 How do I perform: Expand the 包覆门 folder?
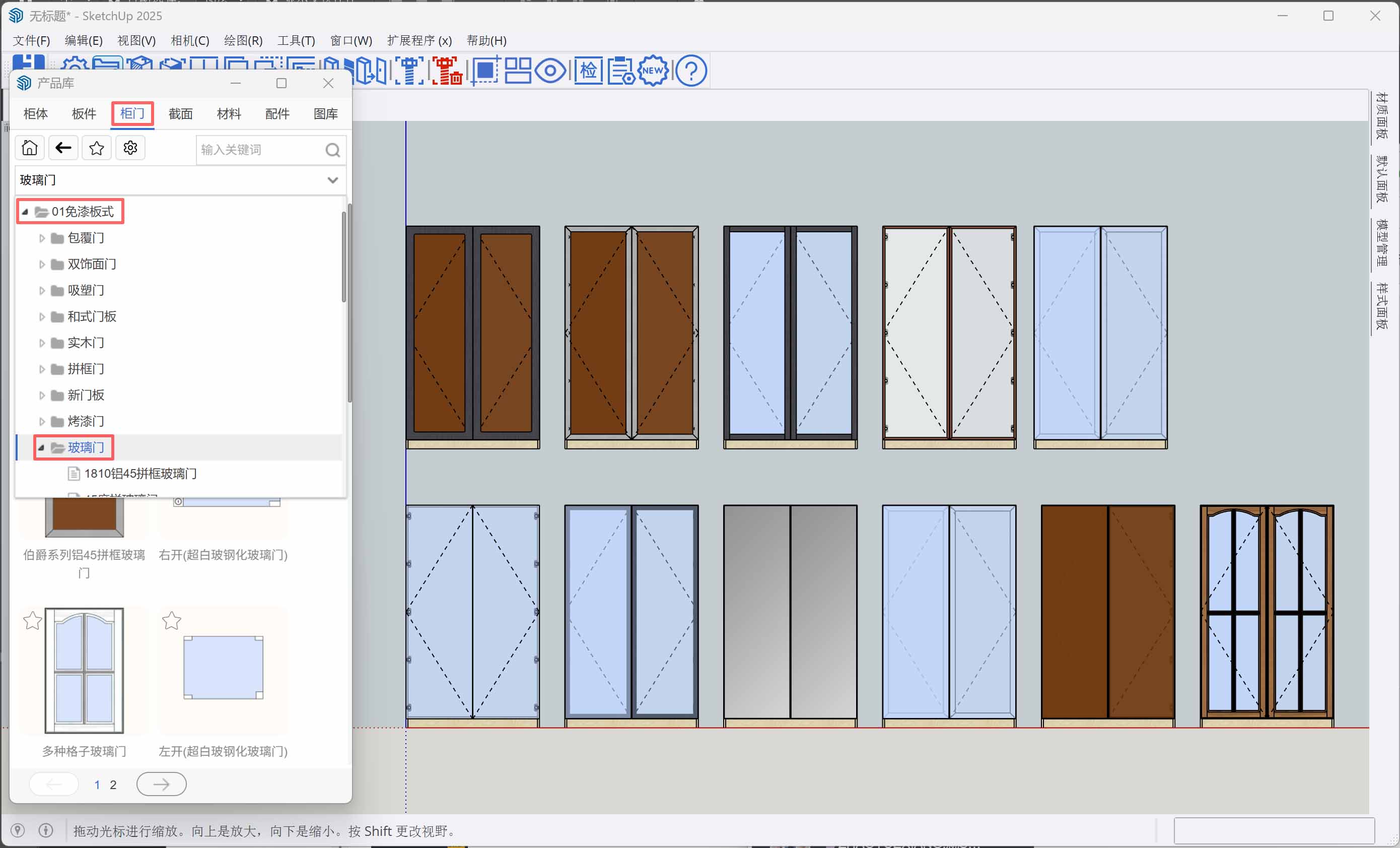[x=41, y=238]
